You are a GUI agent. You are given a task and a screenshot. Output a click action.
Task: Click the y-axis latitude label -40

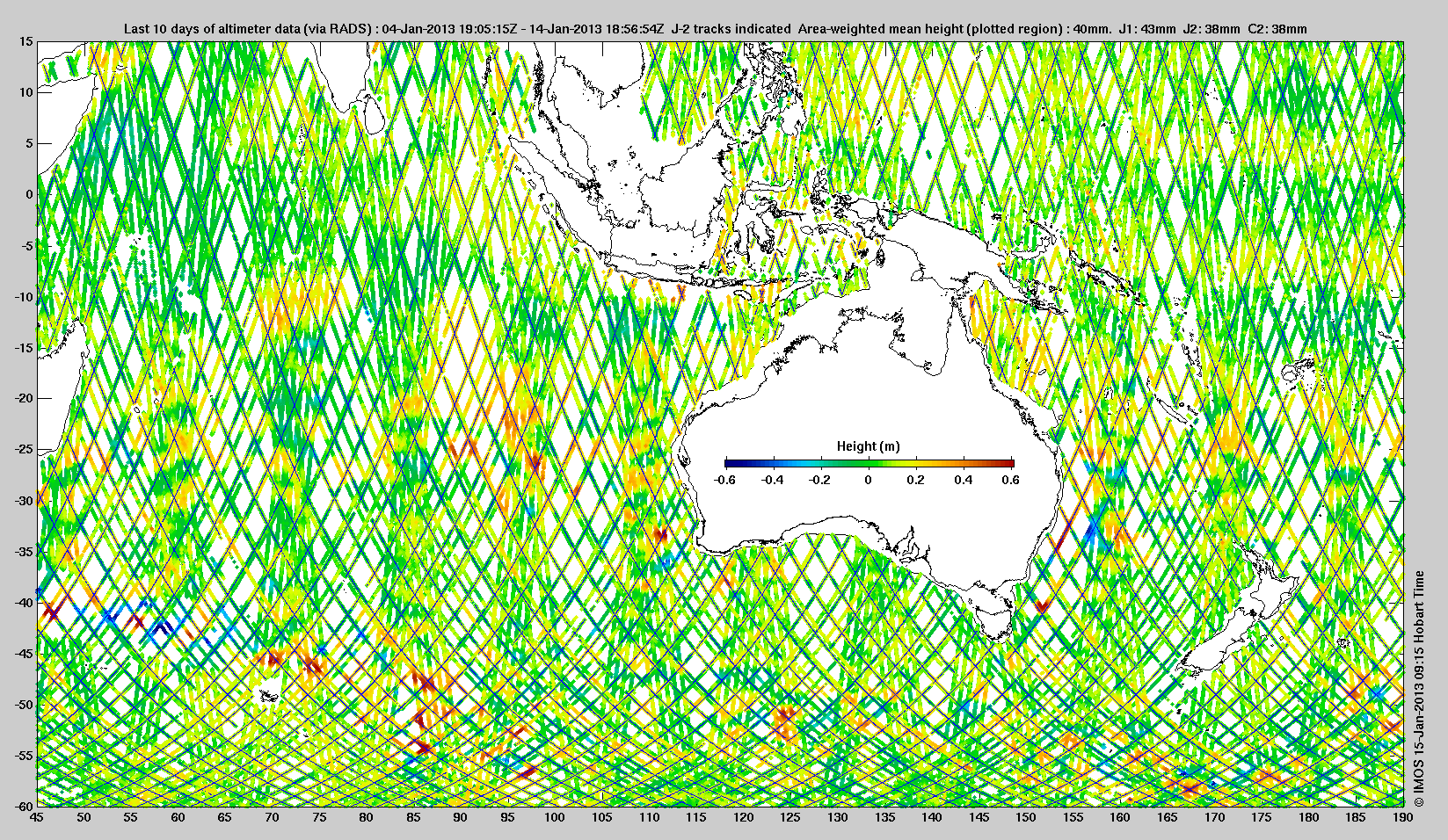25,602
